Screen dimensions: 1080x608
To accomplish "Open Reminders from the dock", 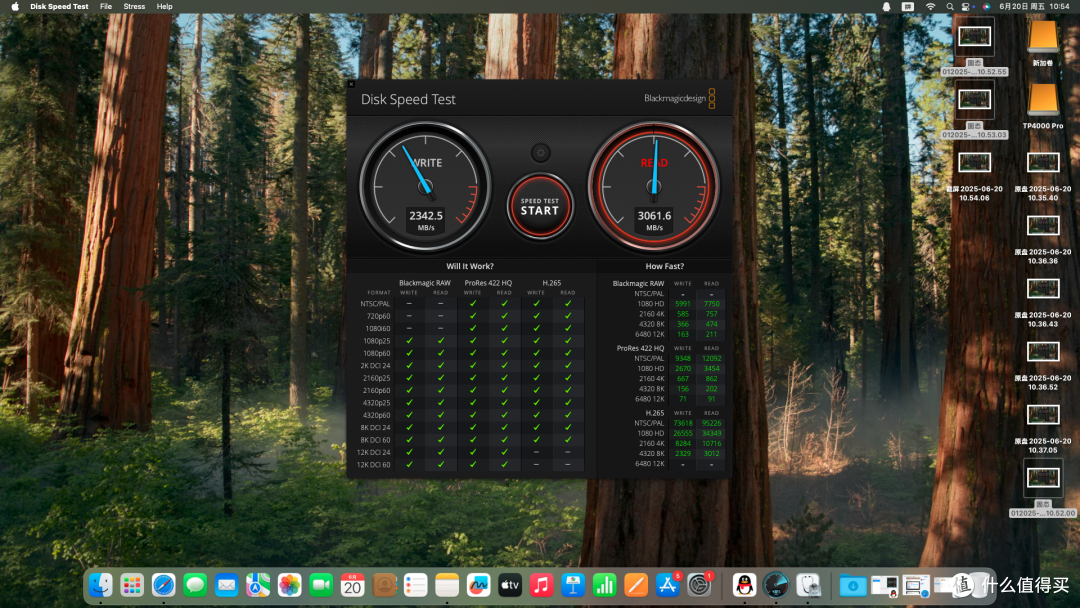I will pos(415,585).
